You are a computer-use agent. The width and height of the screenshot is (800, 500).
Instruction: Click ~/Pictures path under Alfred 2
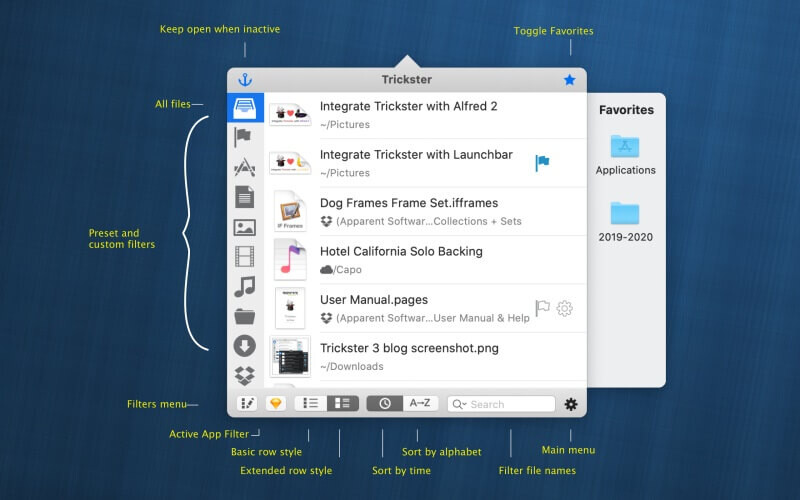[345, 124]
